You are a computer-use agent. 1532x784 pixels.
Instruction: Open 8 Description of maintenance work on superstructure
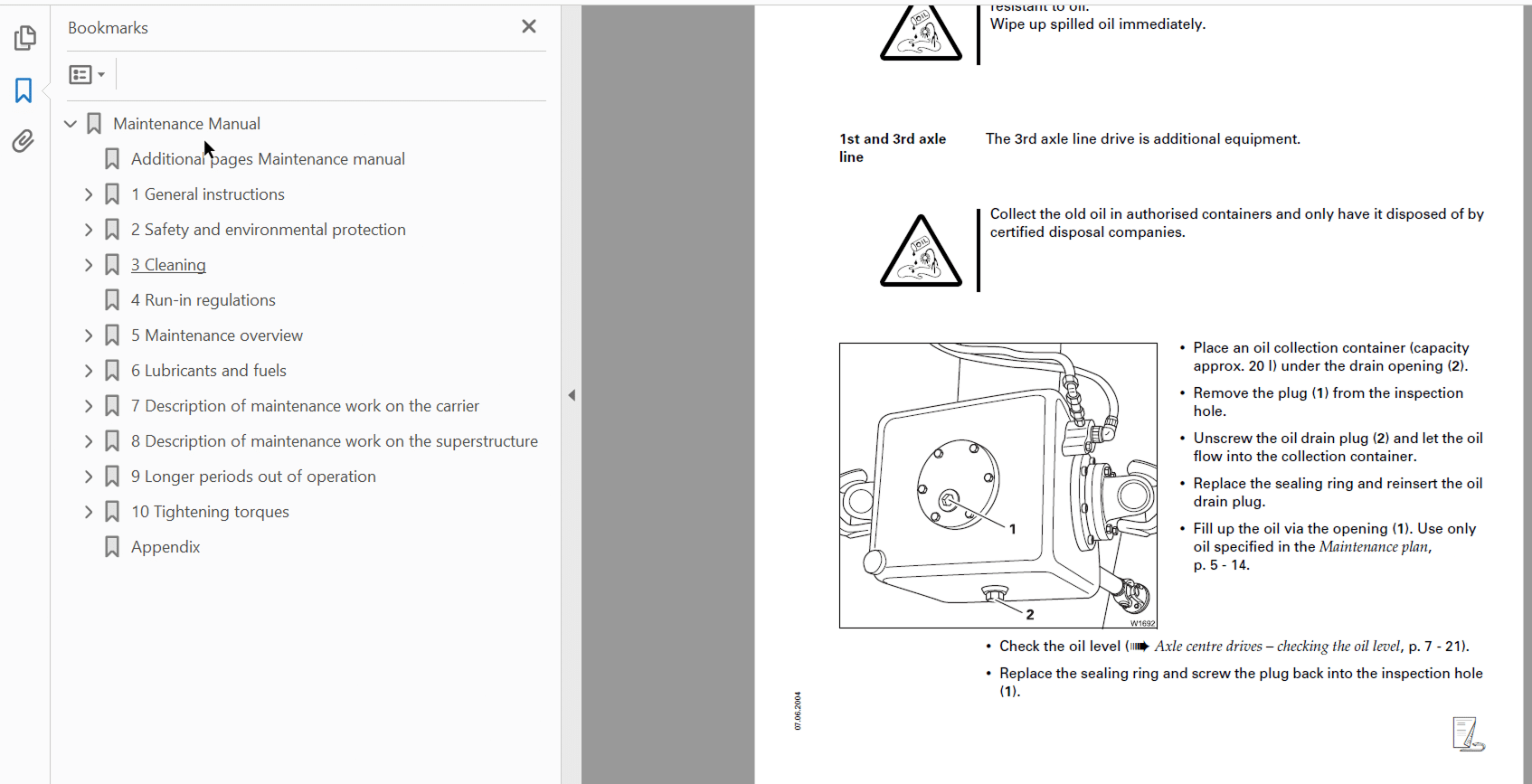[335, 441]
